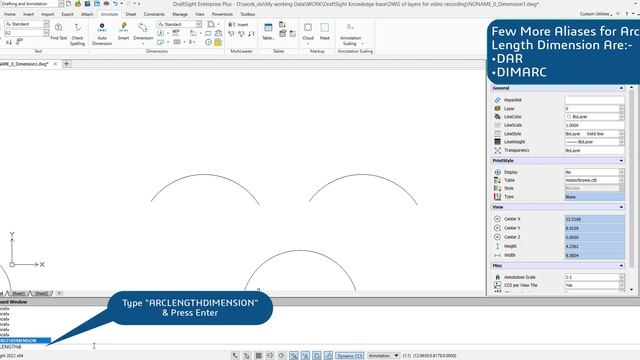Screen dimensions: 640x360
Task: Open the PrintStyle Table monochrome.ctb dropdown
Action: [x=622, y=180]
